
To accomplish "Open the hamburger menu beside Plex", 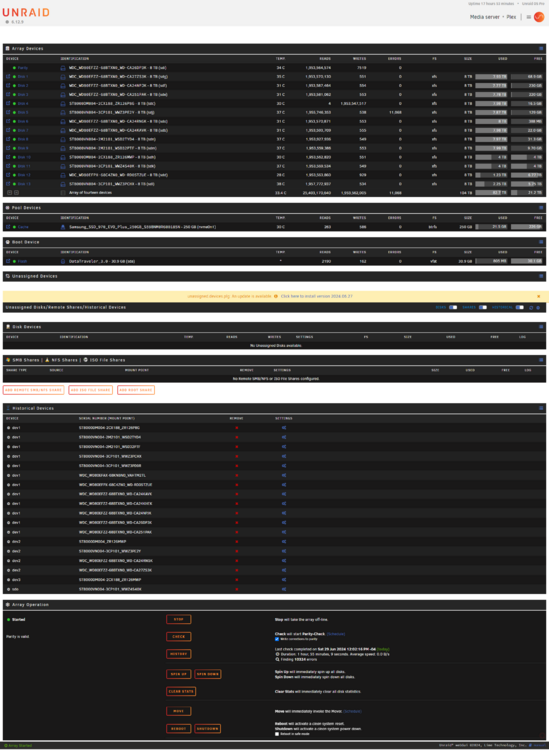I will coord(528,17).
